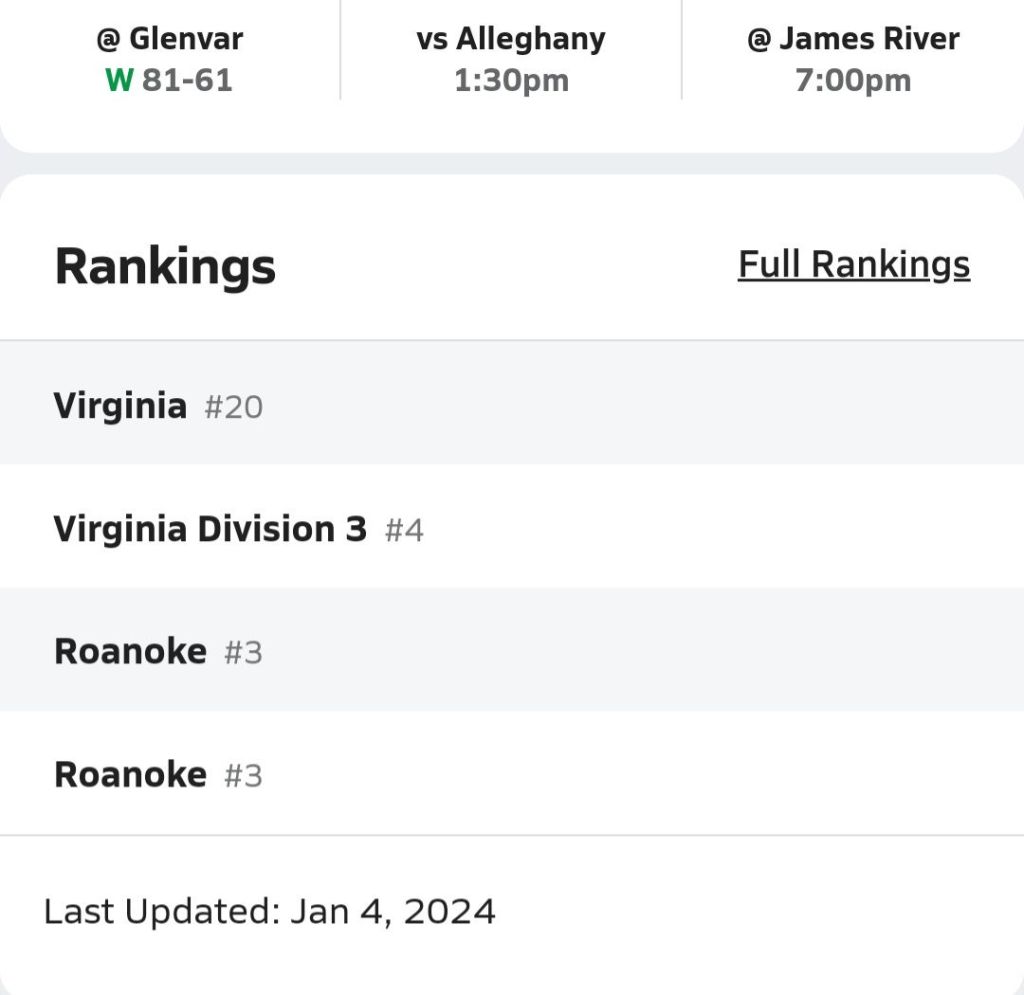
Task: Tap the 7:00pm game time
Action: [853, 80]
